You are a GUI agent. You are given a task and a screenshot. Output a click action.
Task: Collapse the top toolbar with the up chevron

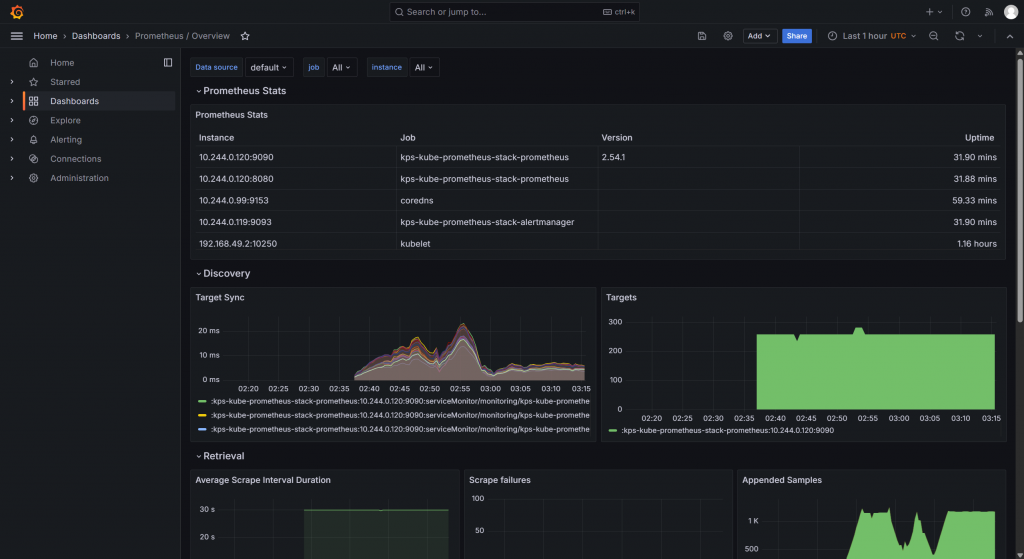[1010, 36]
